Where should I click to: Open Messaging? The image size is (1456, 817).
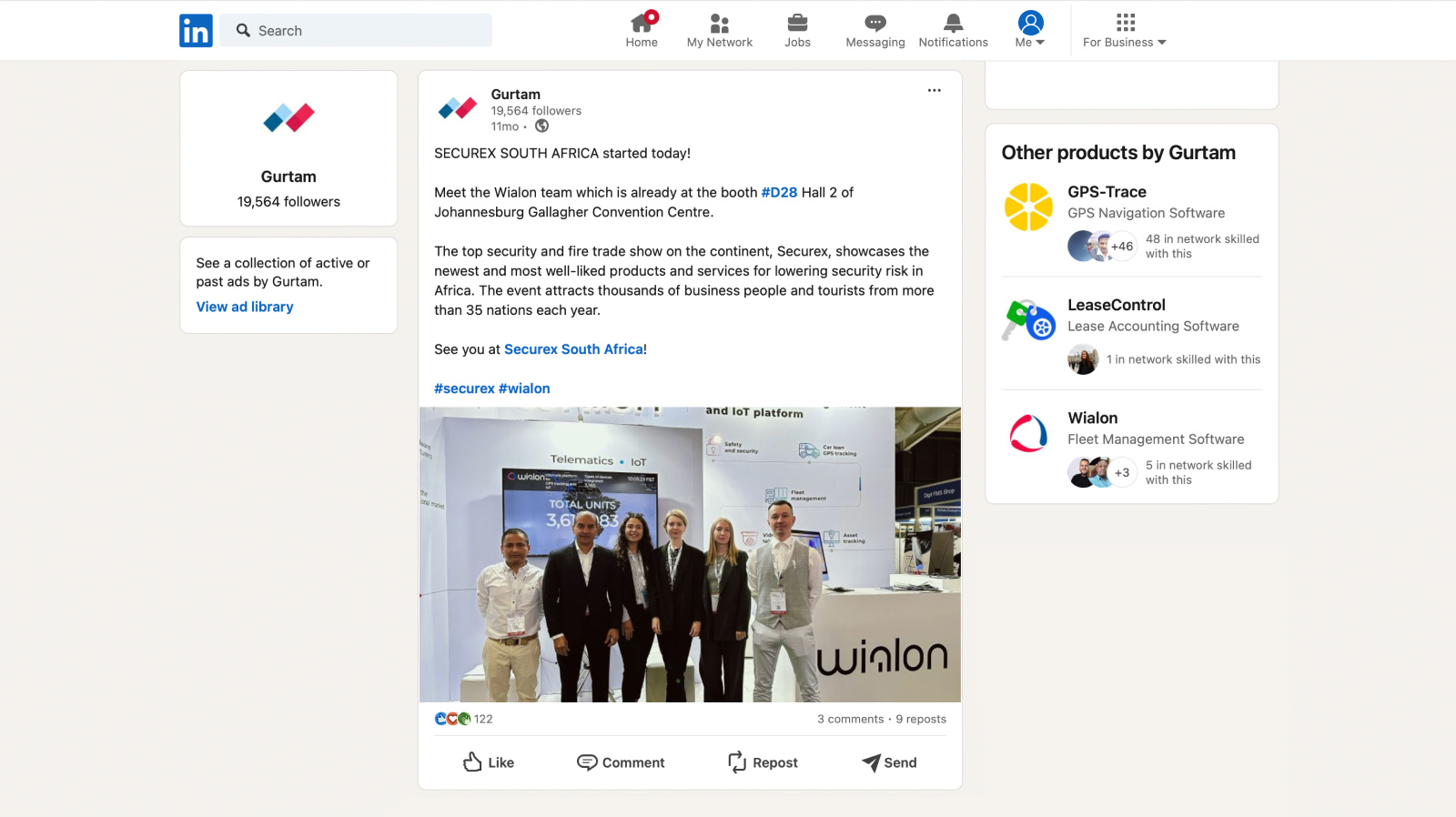tap(875, 30)
